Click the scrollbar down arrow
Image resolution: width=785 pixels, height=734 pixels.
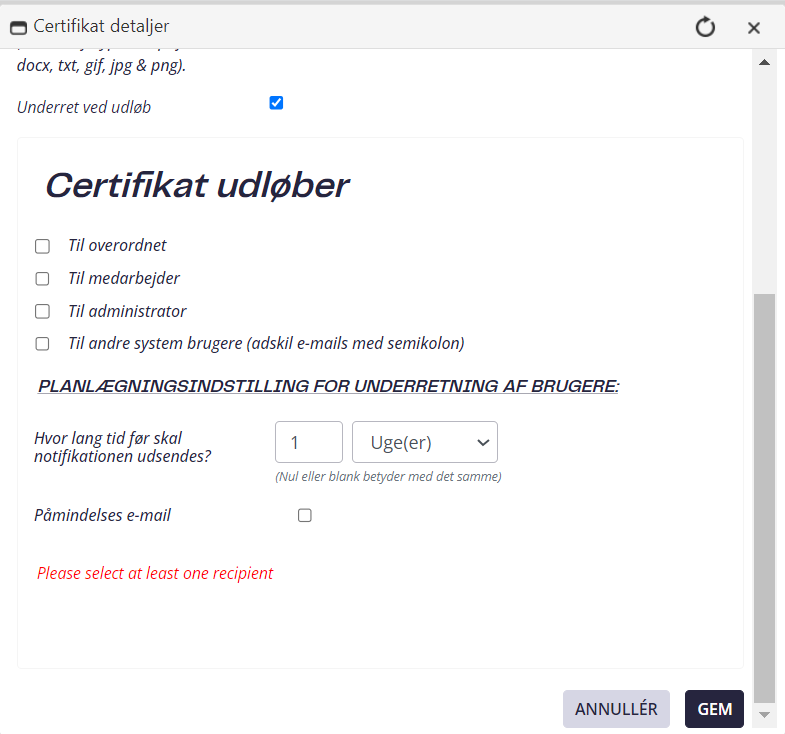click(x=764, y=714)
